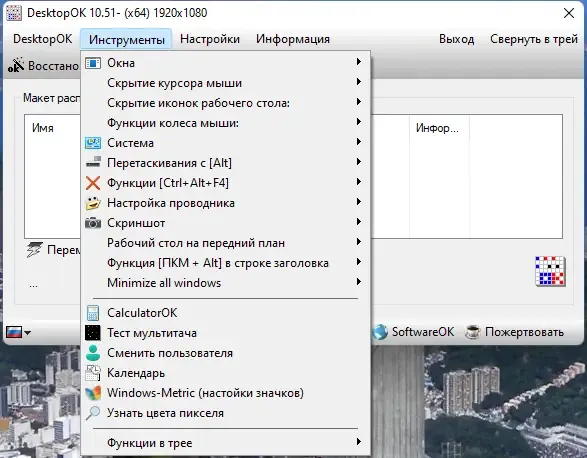Click the black Тест мультитача icon
587x458 pixels.
92,333
